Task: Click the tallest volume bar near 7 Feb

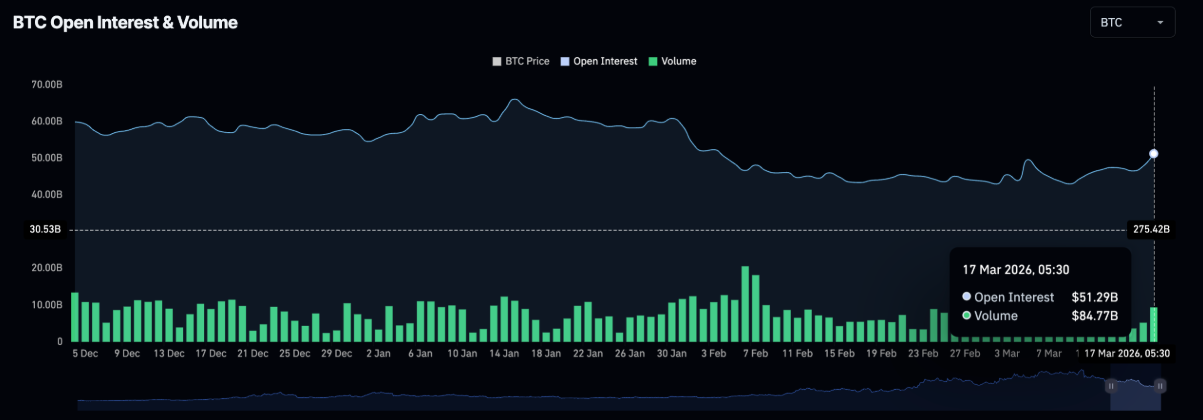Action: [x=745, y=304]
